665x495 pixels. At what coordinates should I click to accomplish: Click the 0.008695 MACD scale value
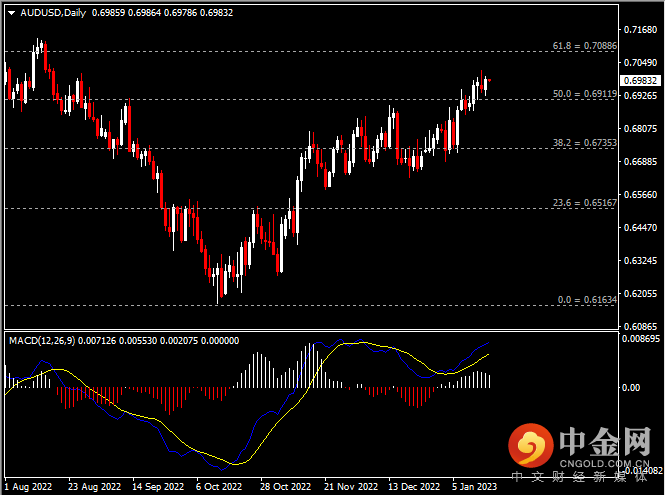641,340
